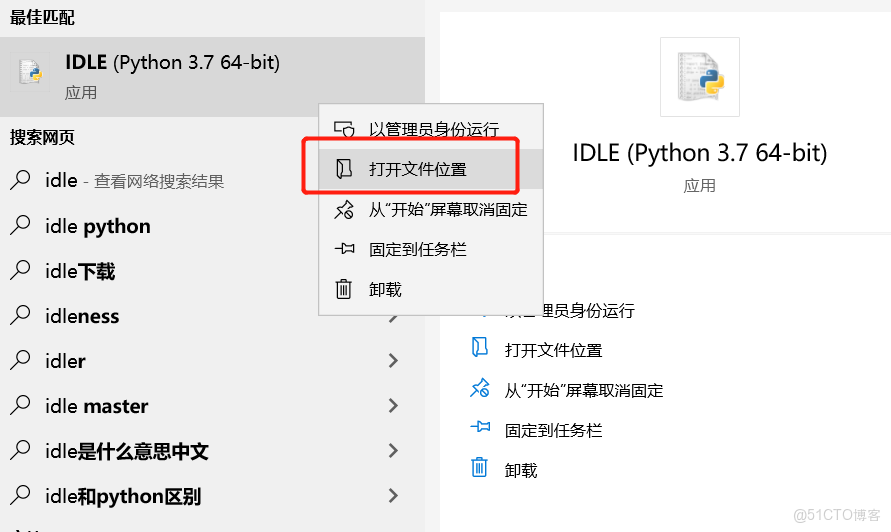
Task: Click the search icon beside 'idle python'
Action: pos(20,225)
